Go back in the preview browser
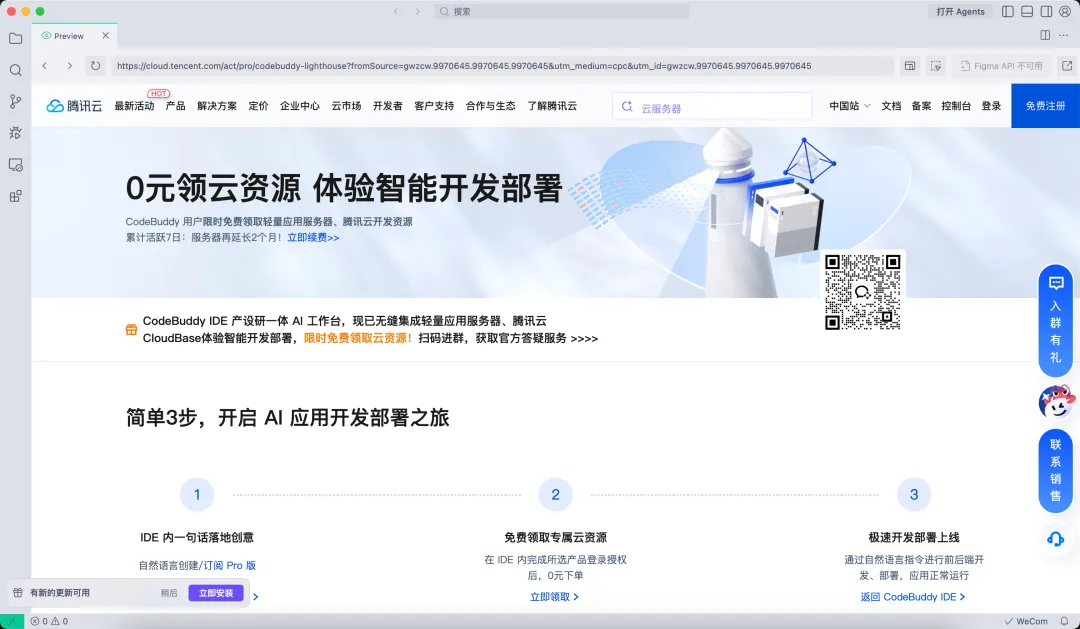 pyautogui.click(x=45, y=65)
